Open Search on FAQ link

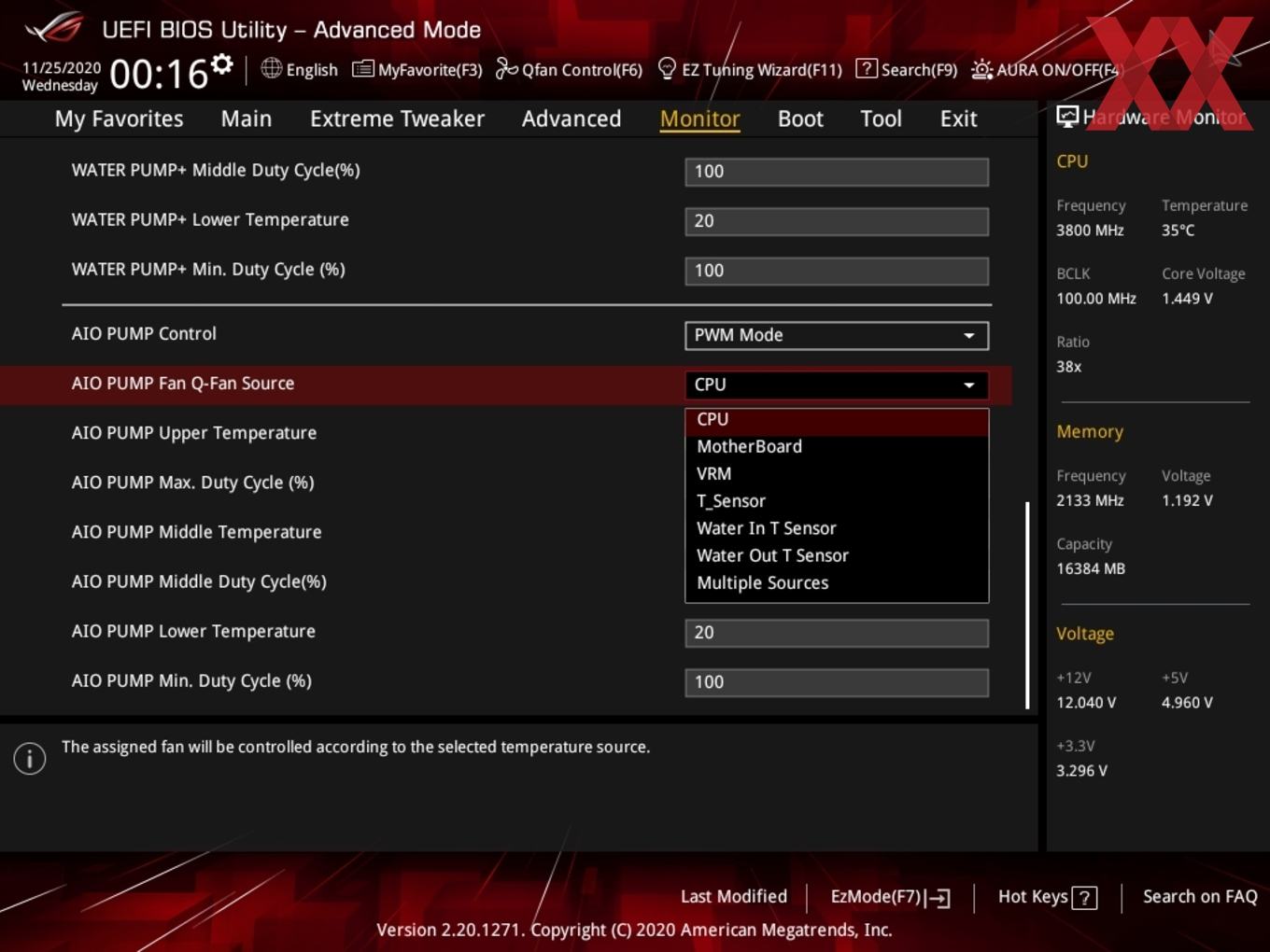[1200, 897]
